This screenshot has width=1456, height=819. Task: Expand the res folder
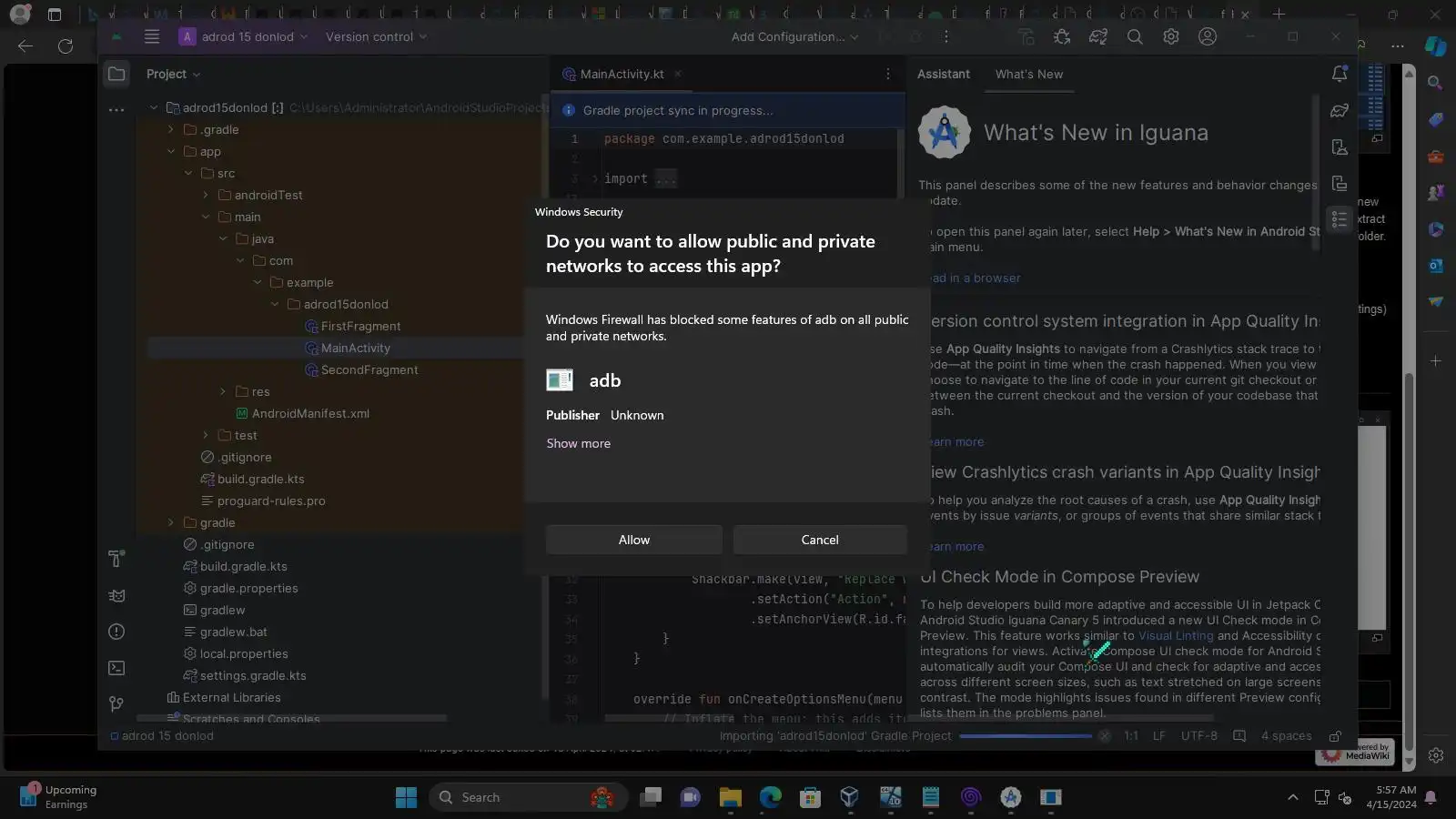[x=223, y=391]
